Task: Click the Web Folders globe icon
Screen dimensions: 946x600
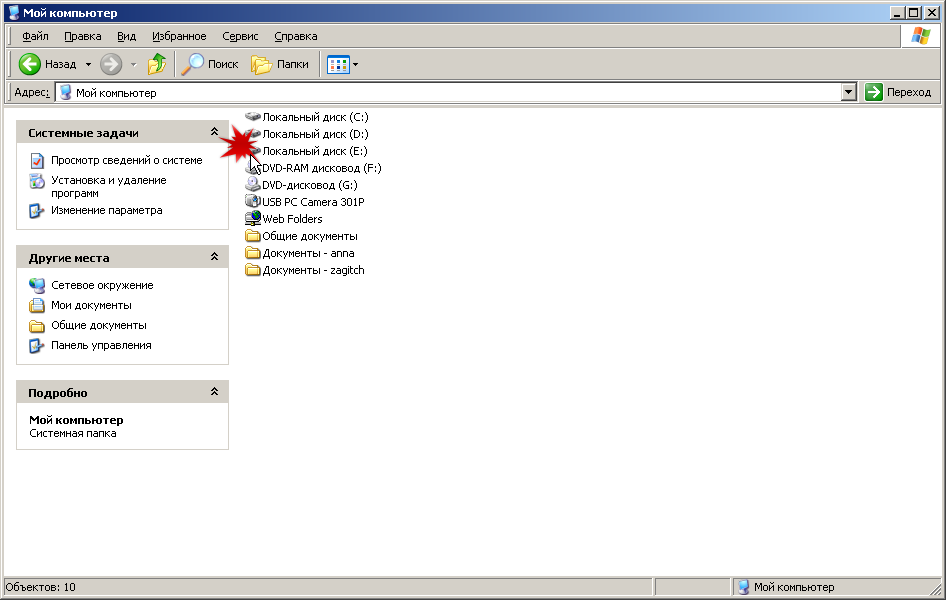Action: [x=253, y=218]
